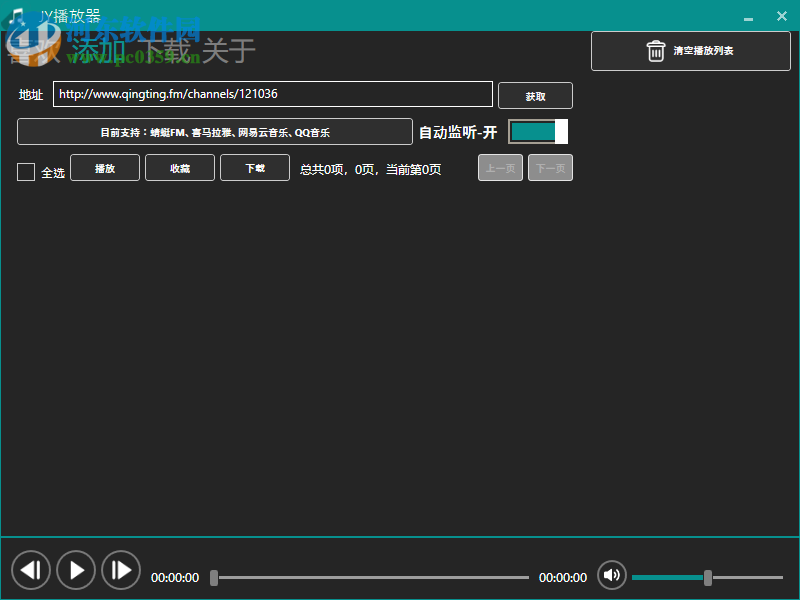
Task: Adjust the volume slider
Action: pyautogui.click(x=710, y=577)
